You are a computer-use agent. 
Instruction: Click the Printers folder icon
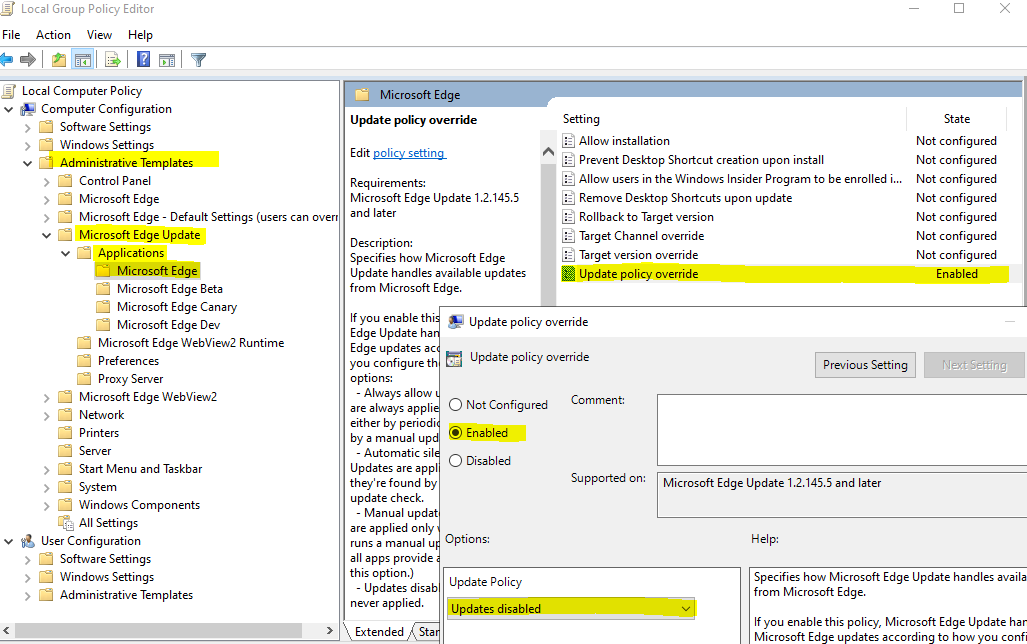point(65,433)
